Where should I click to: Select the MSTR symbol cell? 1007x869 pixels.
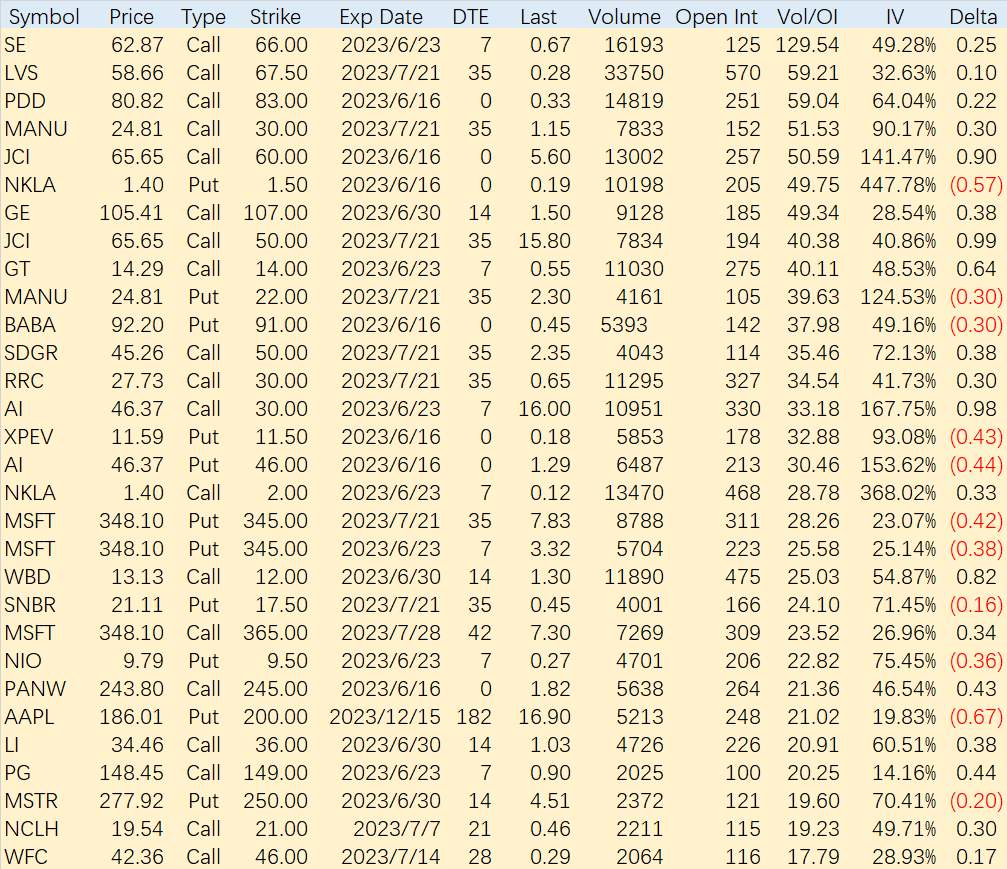pos(31,801)
